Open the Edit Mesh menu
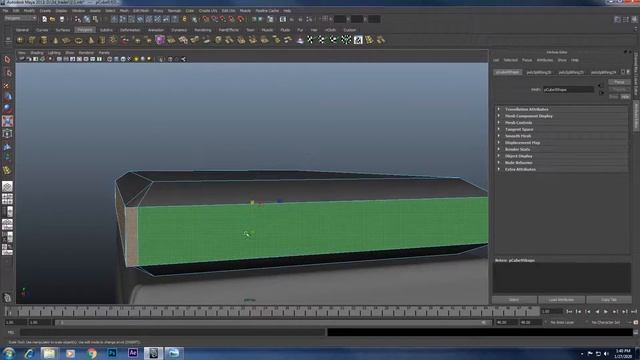Viewport: 640px width, 360px height. click(x=141, y=11)
